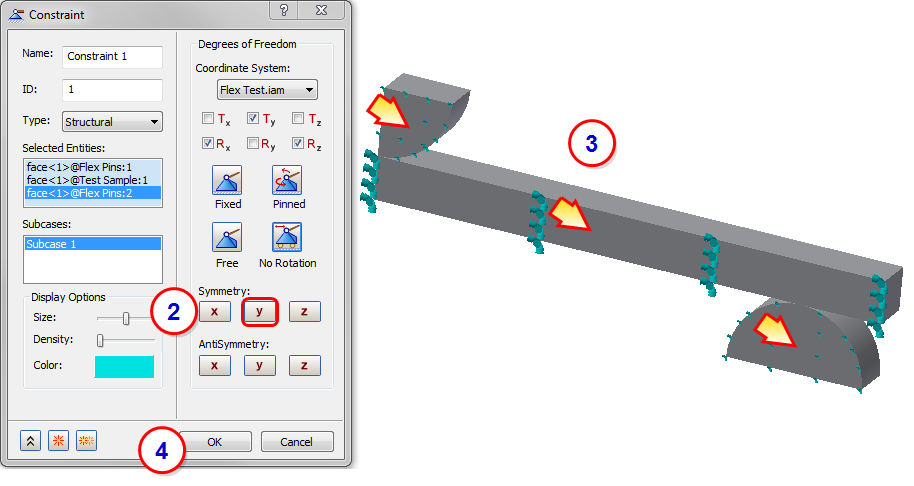The width and height of the screenshot is (914, 486).
Task: Click into the Name input field
Action: [112, 57]
